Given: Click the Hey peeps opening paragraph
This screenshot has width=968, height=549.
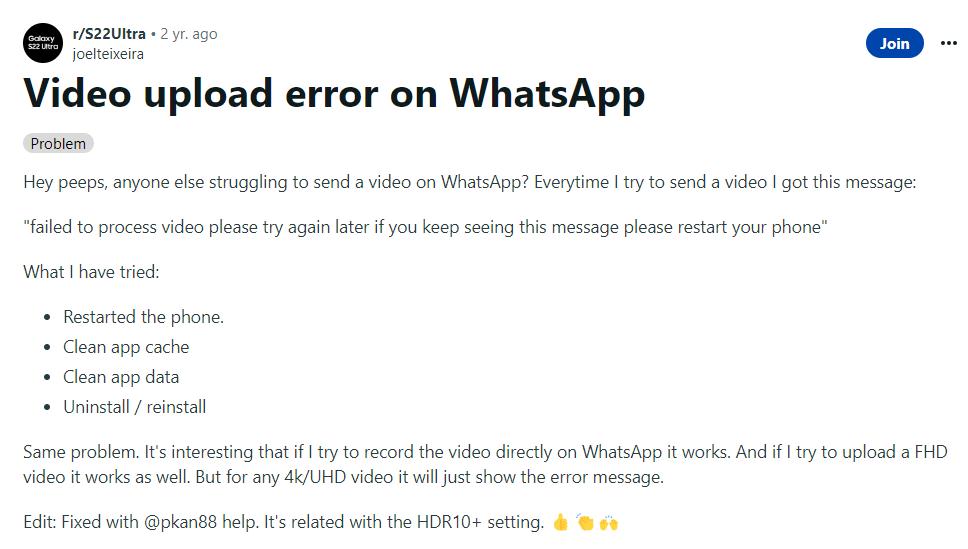Looking at the screenshot, I should pos(470,182).
